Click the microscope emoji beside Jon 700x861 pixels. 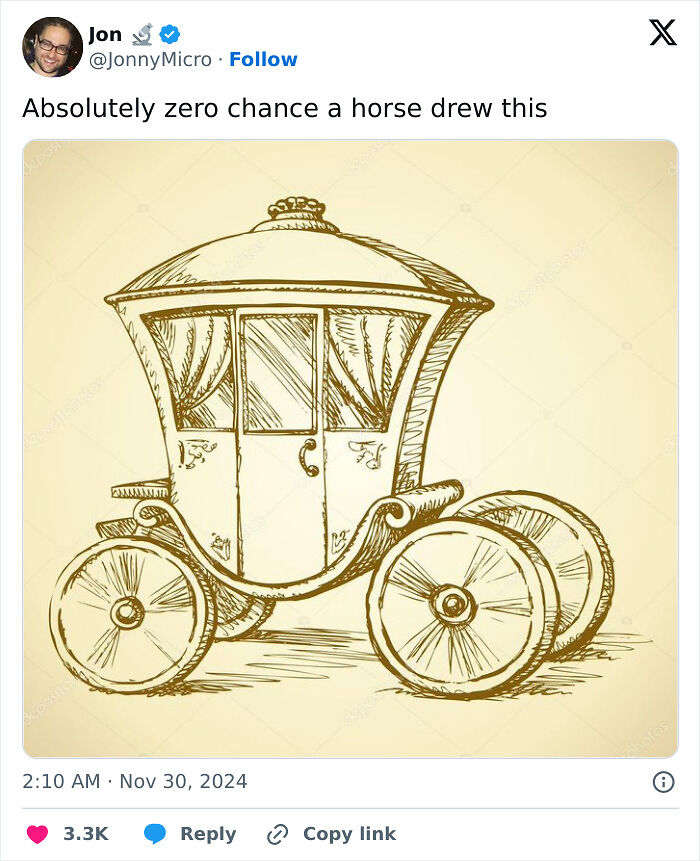pos(142,34)
